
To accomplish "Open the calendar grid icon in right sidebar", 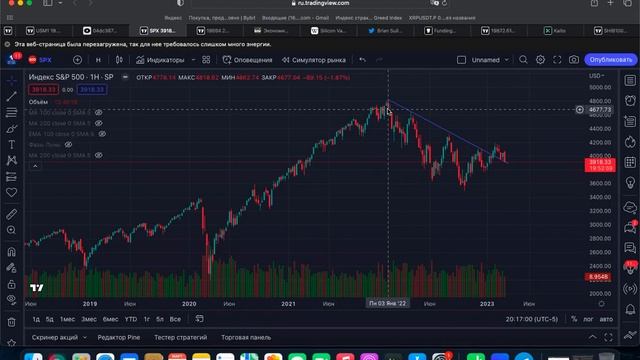I will (630, 162).
